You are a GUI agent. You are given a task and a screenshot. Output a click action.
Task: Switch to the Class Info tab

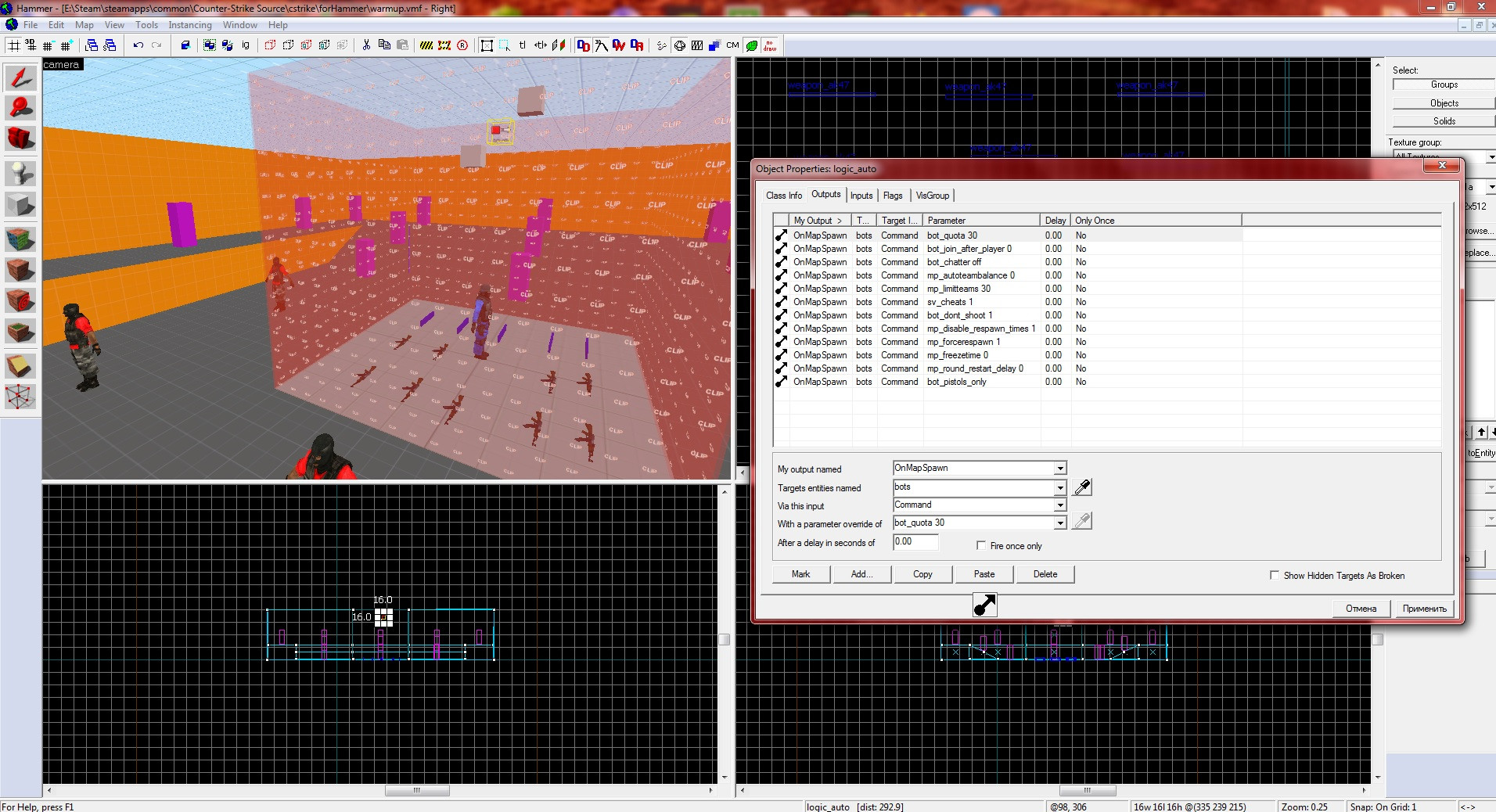coord(783,196)
